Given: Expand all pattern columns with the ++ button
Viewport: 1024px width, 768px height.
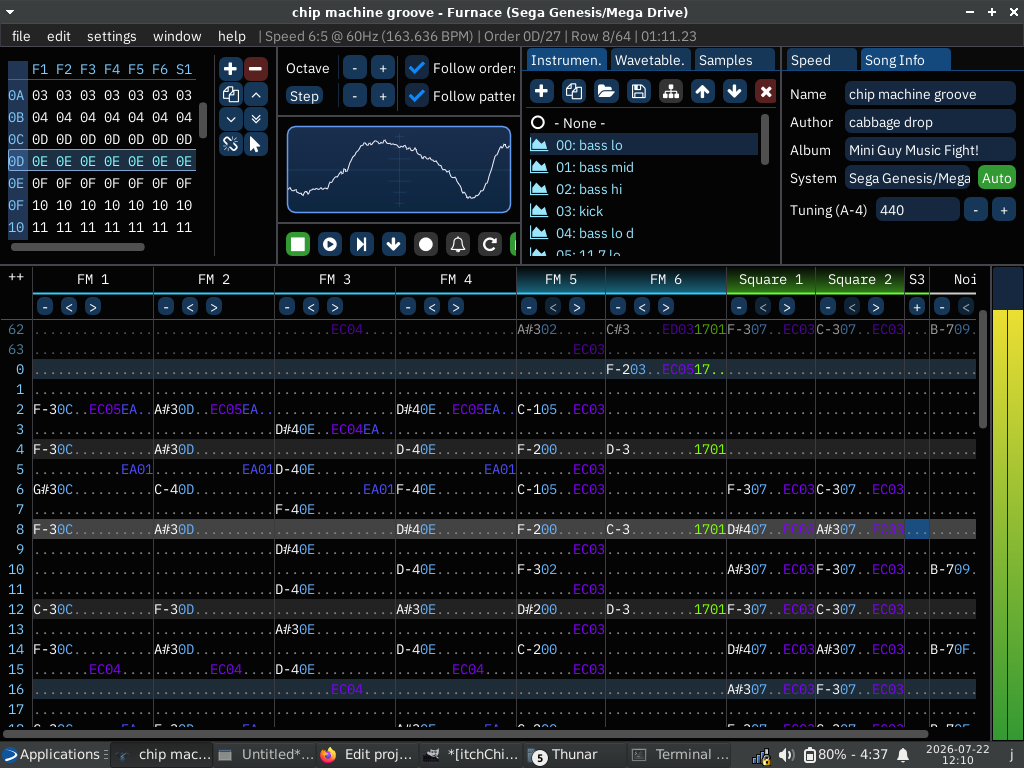Looking at the screenshot, I should click(16, 278).
